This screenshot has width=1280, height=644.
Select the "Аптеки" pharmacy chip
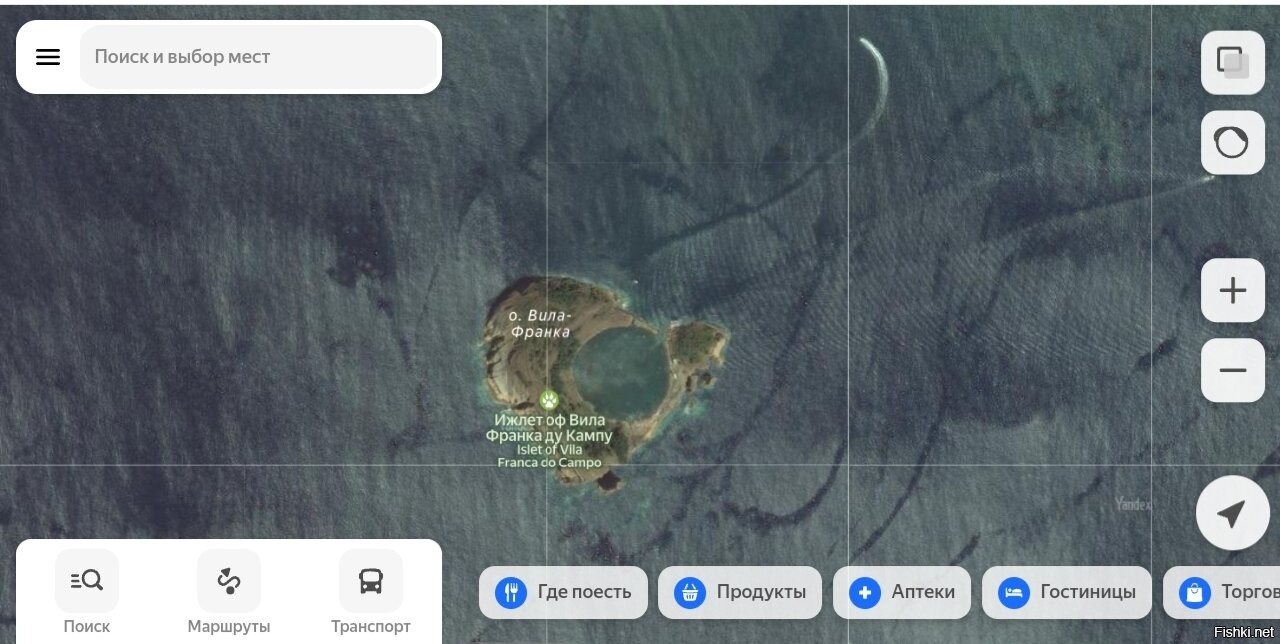(x=902, y=592)
